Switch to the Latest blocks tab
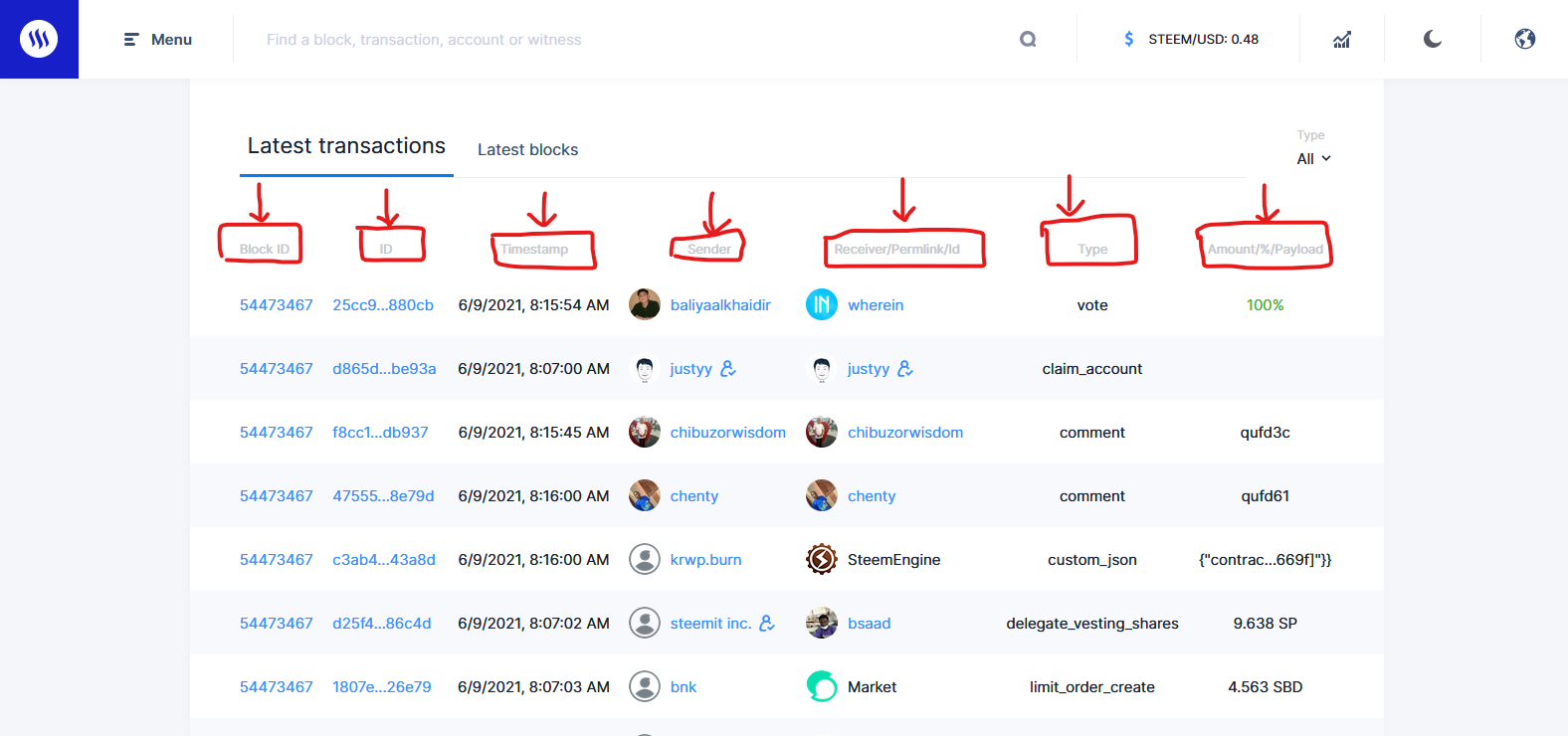 pyautogui.click(x=527, y=150)
